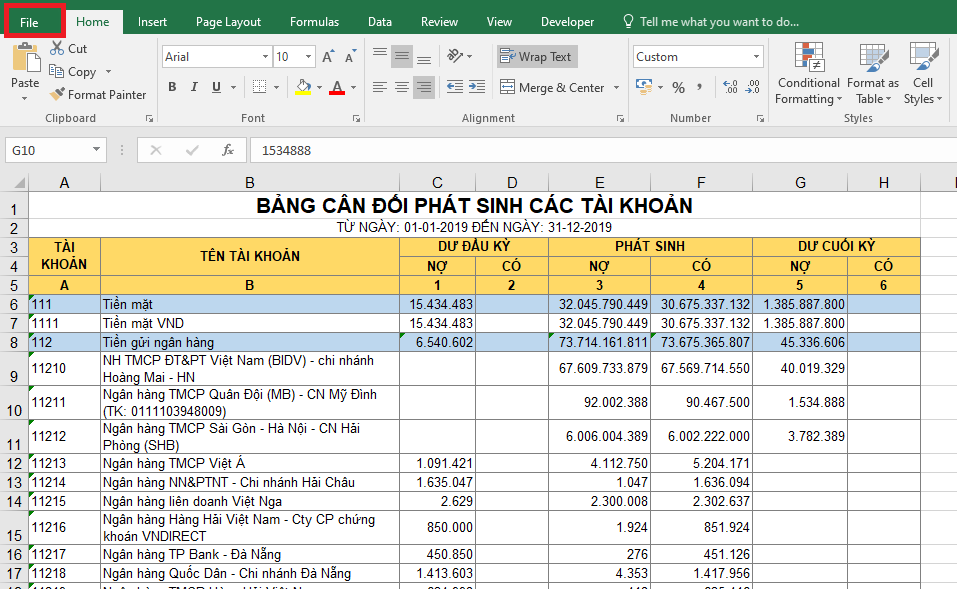Click the Merge & Center button
The image size is (957, 589).
(x=560, y=87)
